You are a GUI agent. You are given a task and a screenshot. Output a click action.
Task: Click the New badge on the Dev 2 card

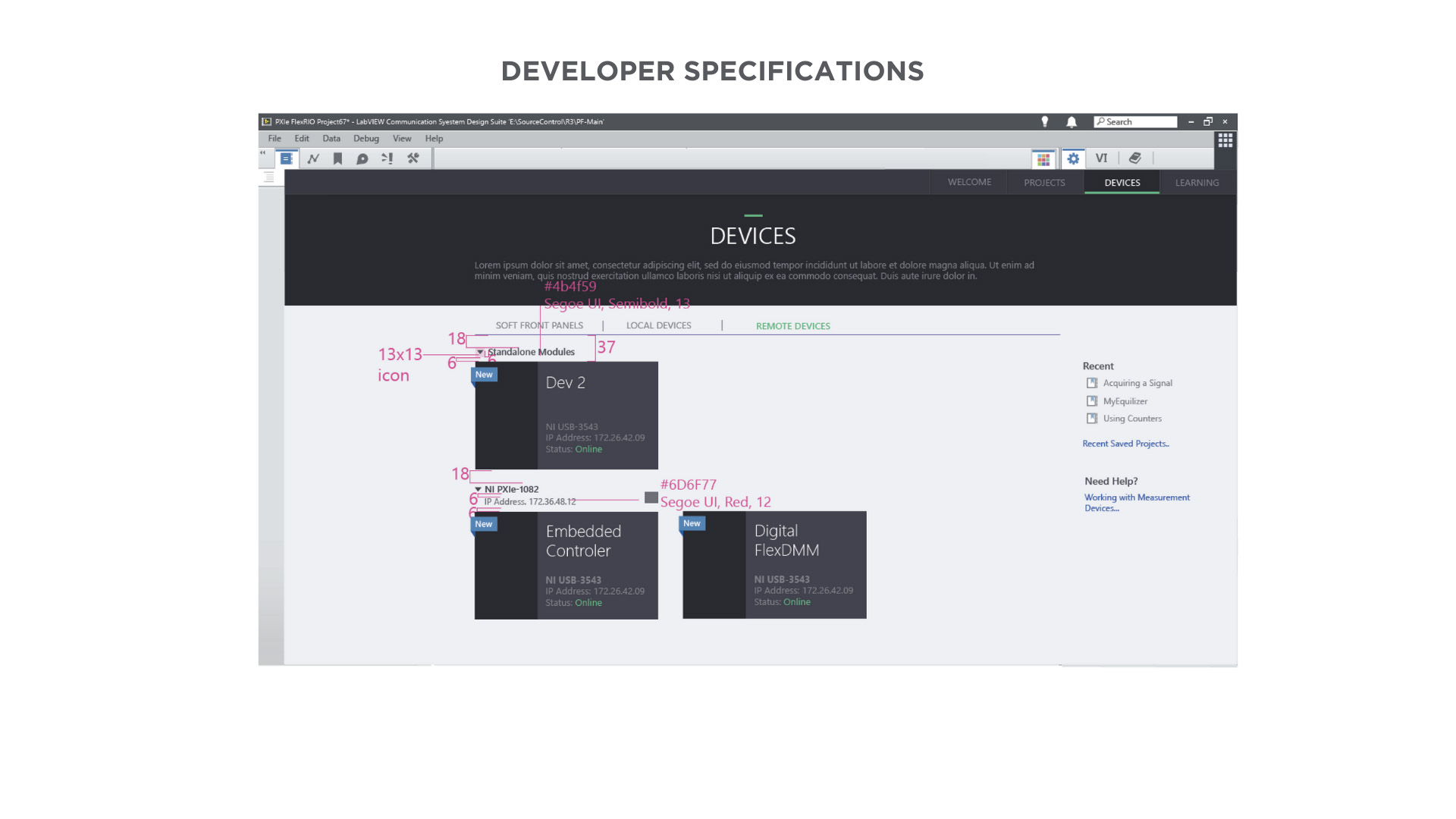point(484,375)
